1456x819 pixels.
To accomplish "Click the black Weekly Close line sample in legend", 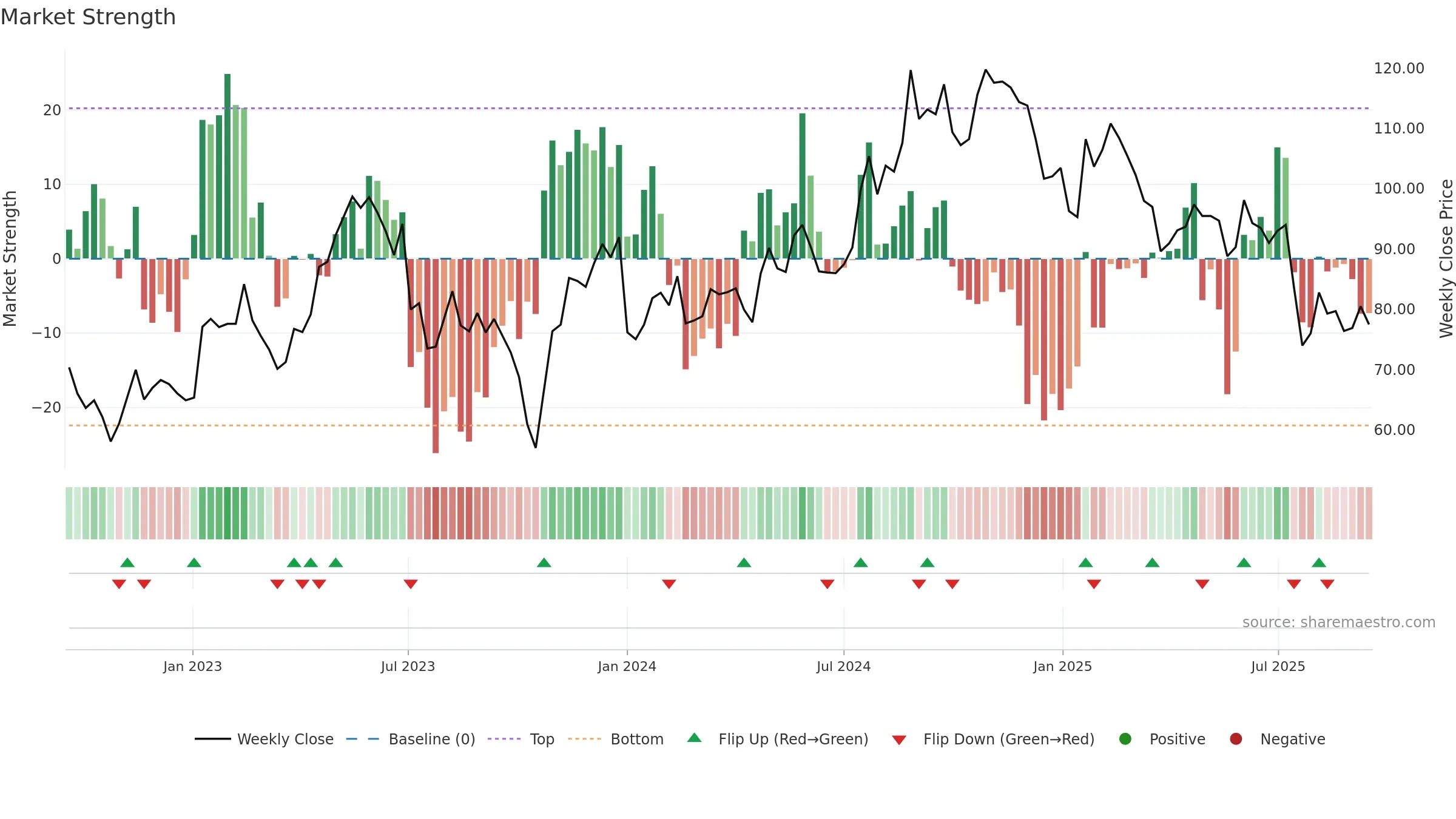I will (x=213, y=739).
